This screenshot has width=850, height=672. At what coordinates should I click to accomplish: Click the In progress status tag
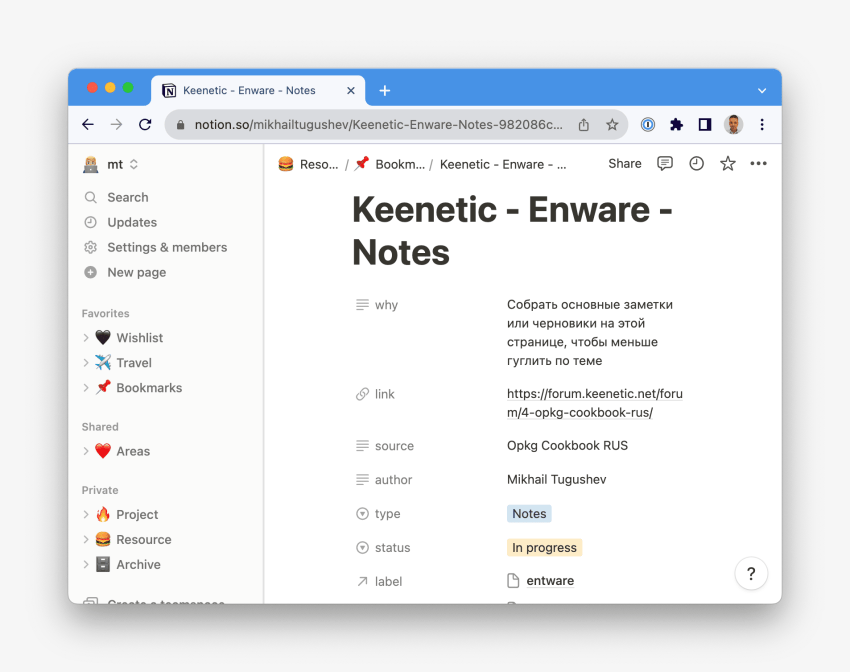click(x=544, y=547)
